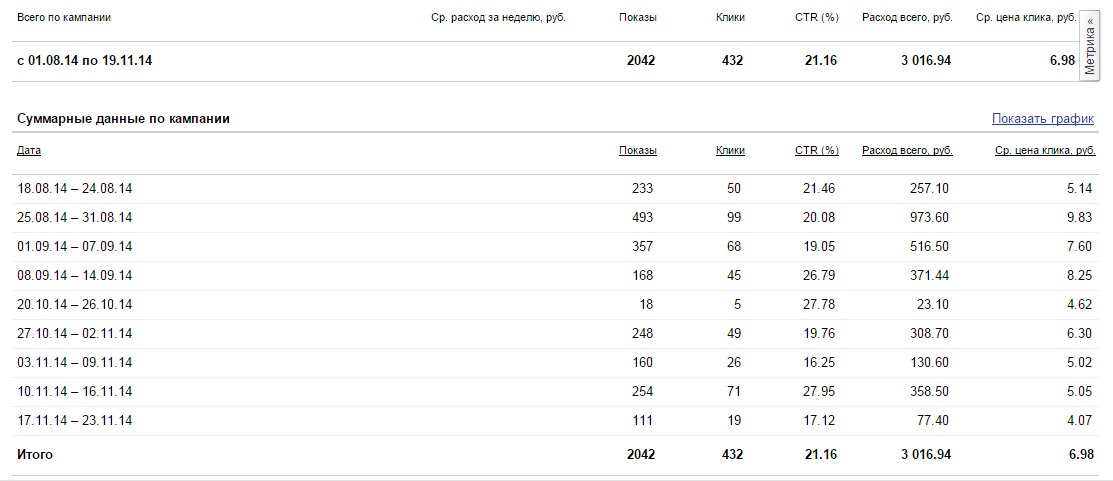Sort table by Дата column header
Image resolution: width=1113 pixels, height=481 pixels.
[29, 151]
